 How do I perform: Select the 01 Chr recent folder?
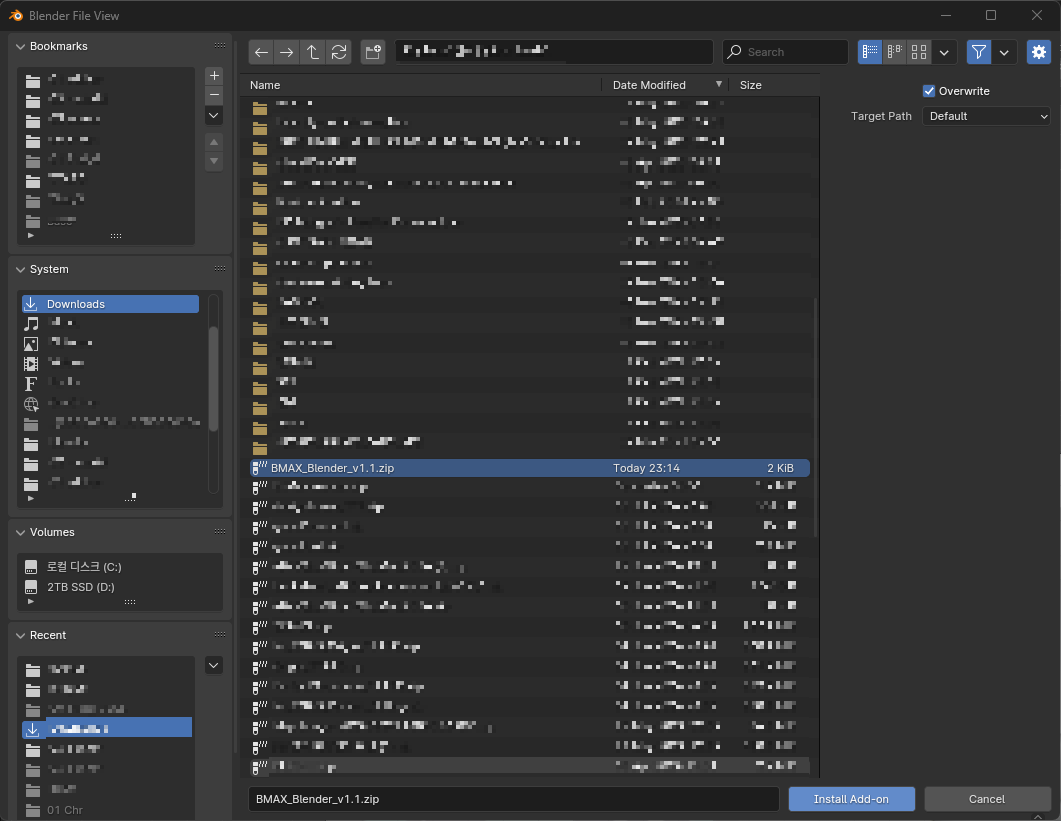pyautogui.click(x=65, y=809)
